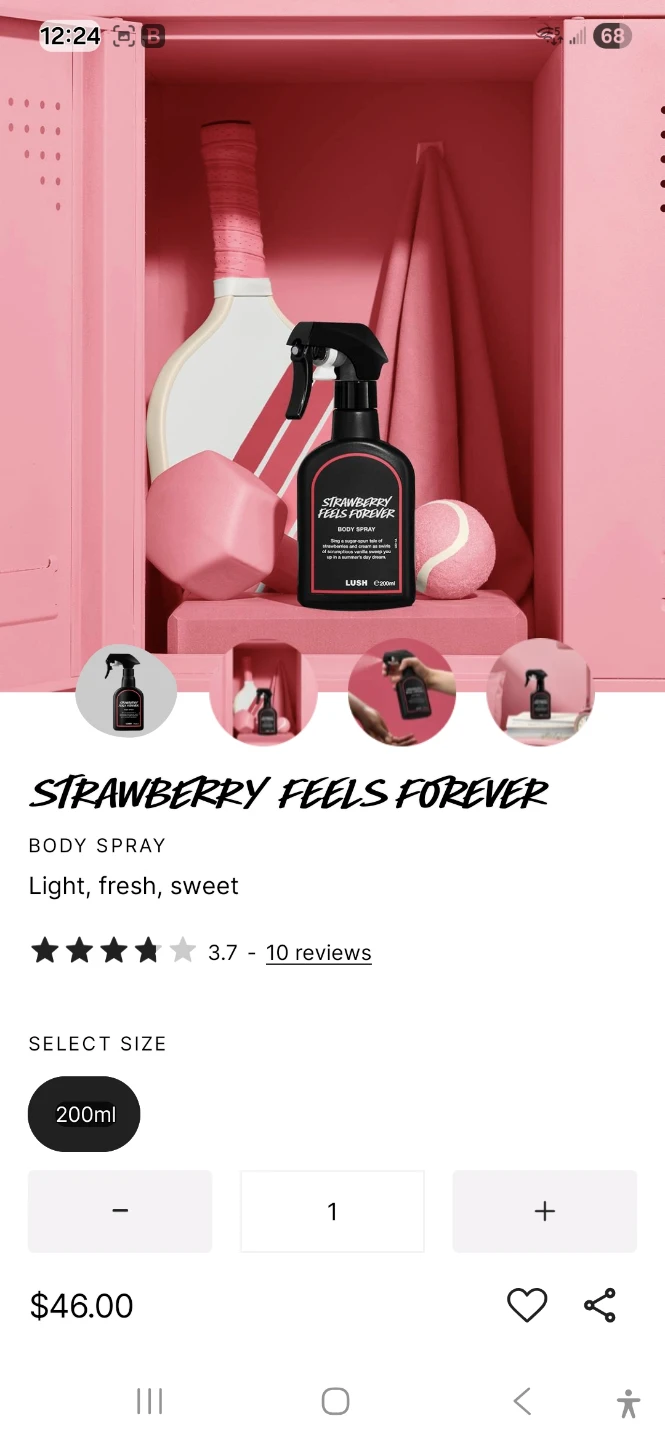
Task: Open the accessibility shortcut icon
Action: tap(628, 1403)
